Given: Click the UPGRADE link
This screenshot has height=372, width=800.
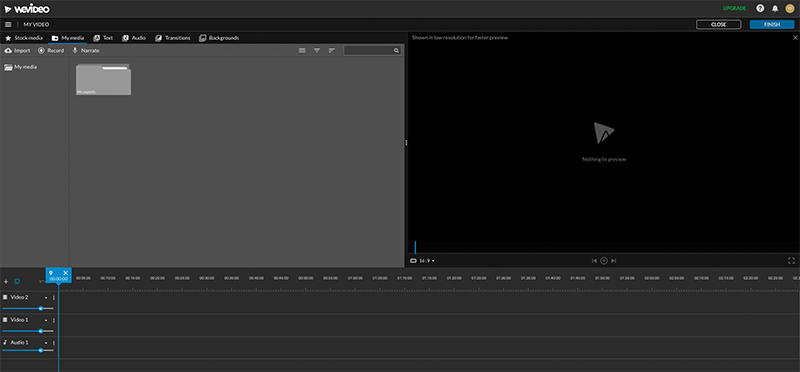Looking at the screenshot, I should pyautogui.click(x=734, y=8).
